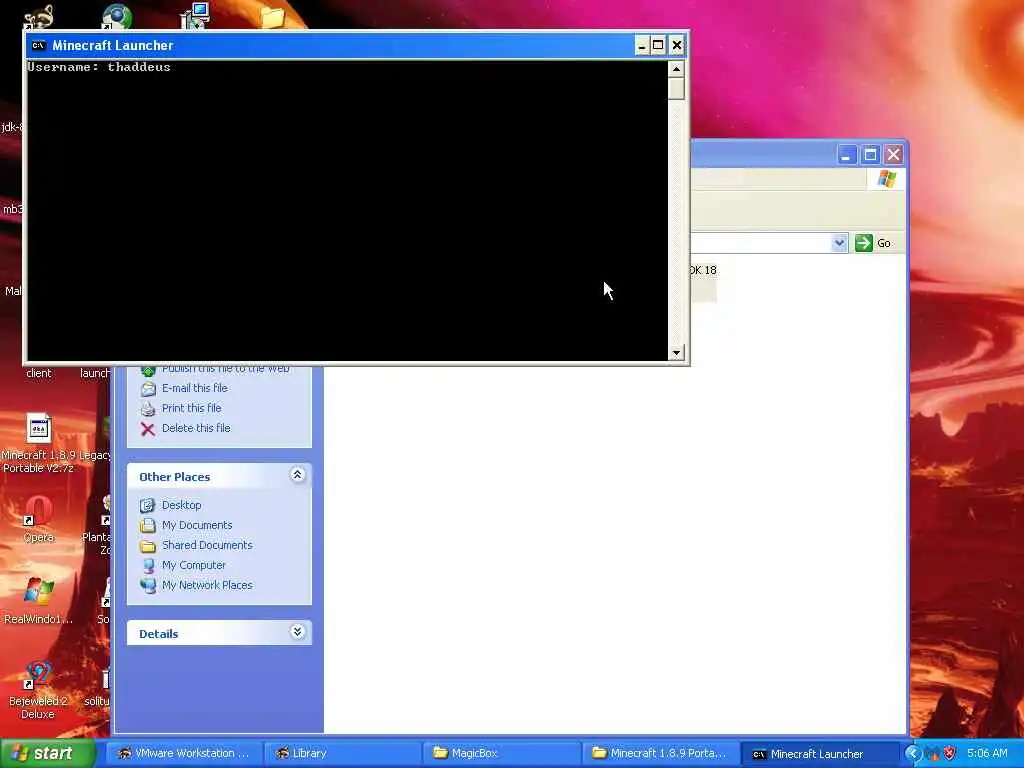Switch to MagicBox taskbar button

pyautogui.click(x=502, y=754)
